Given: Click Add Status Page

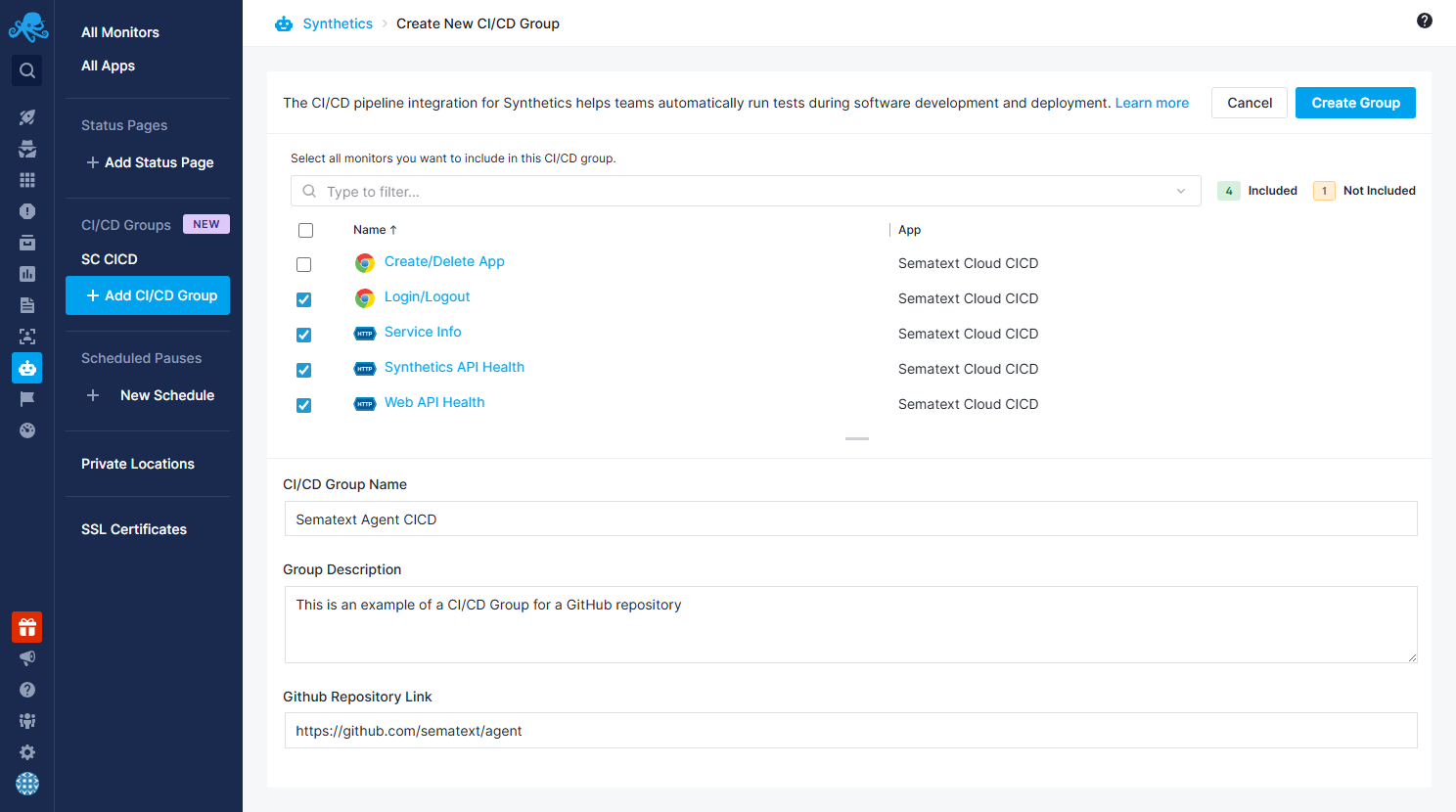Looking at the screenshot, I should click(x=150, y=162).
